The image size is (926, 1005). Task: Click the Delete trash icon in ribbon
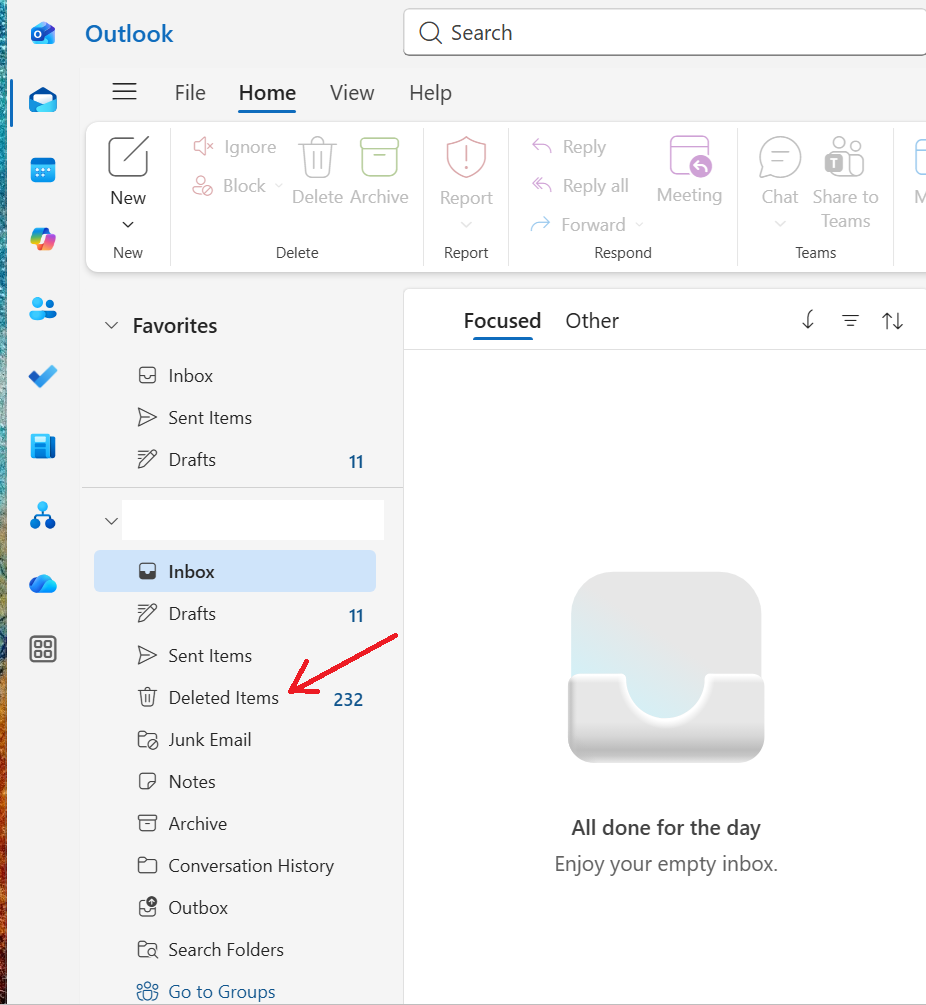coord(317,157)
